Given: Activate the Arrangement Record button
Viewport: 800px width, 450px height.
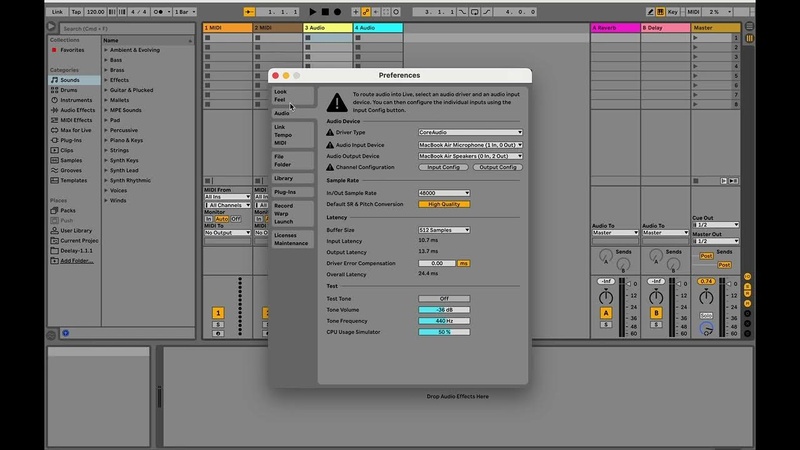Looking at the screenshot, I should click(337, 11).
